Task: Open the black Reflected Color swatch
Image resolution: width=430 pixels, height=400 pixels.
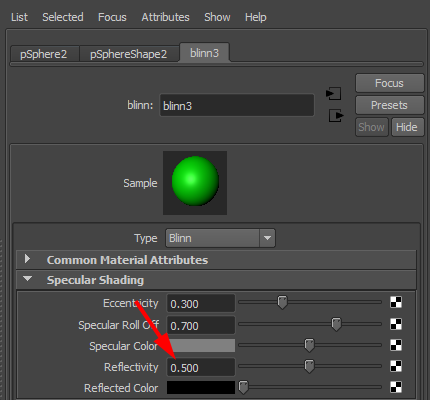Action: (x=201, y=387)
